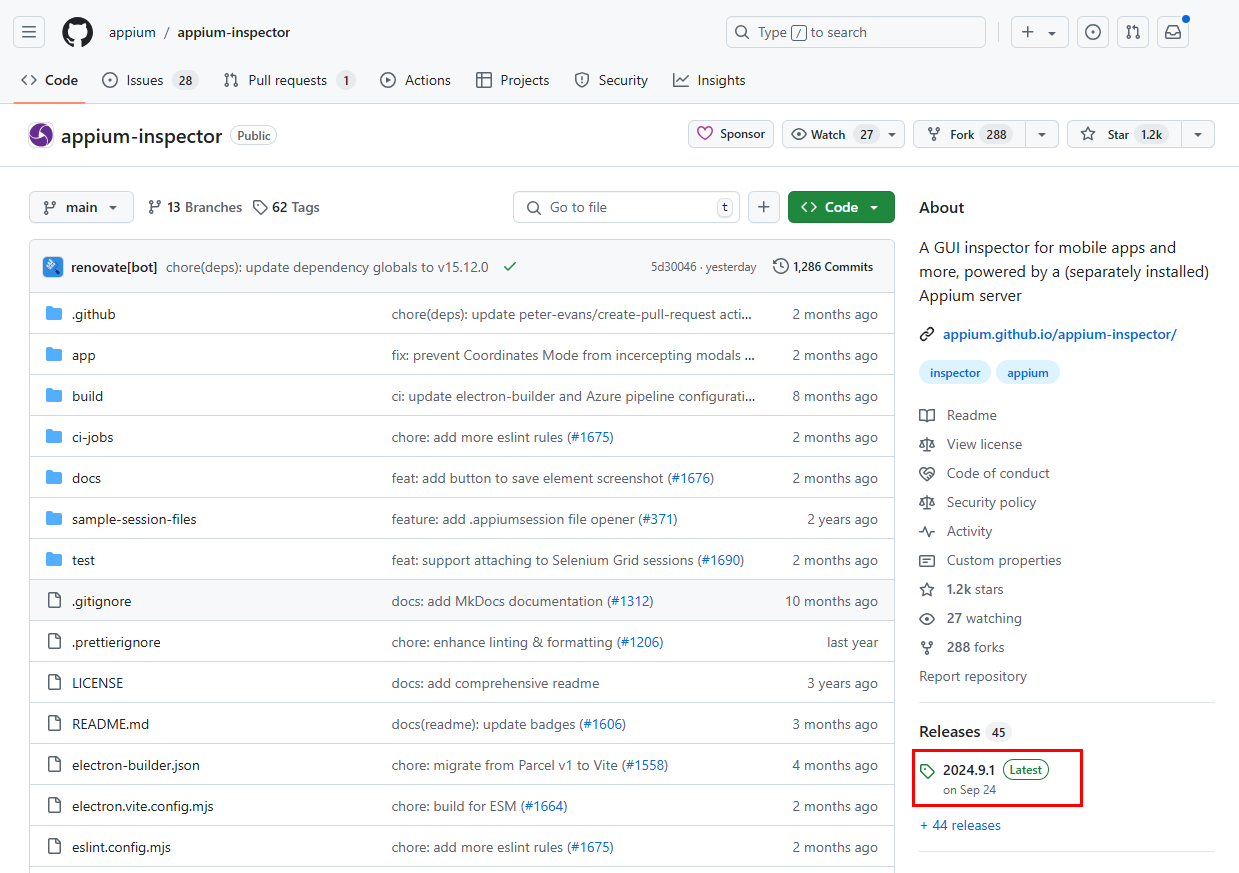Open the issues icon in header
This screenshot has height=873, width=1239.
1093,32
